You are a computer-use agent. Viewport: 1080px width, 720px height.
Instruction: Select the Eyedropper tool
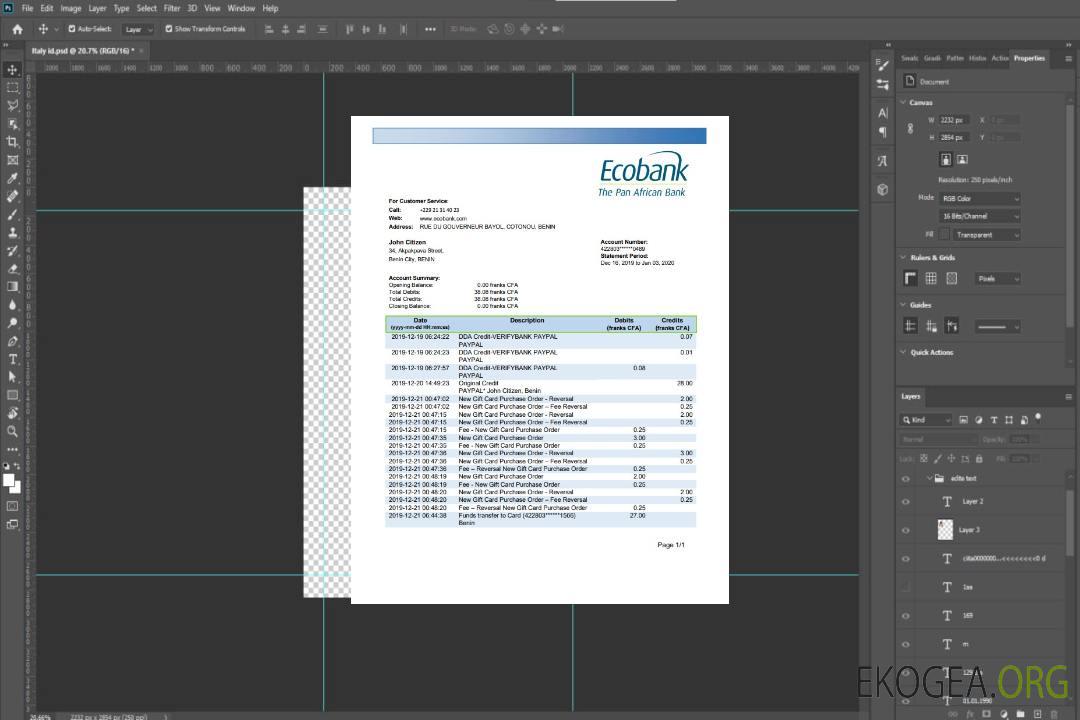tap(12, 178)
